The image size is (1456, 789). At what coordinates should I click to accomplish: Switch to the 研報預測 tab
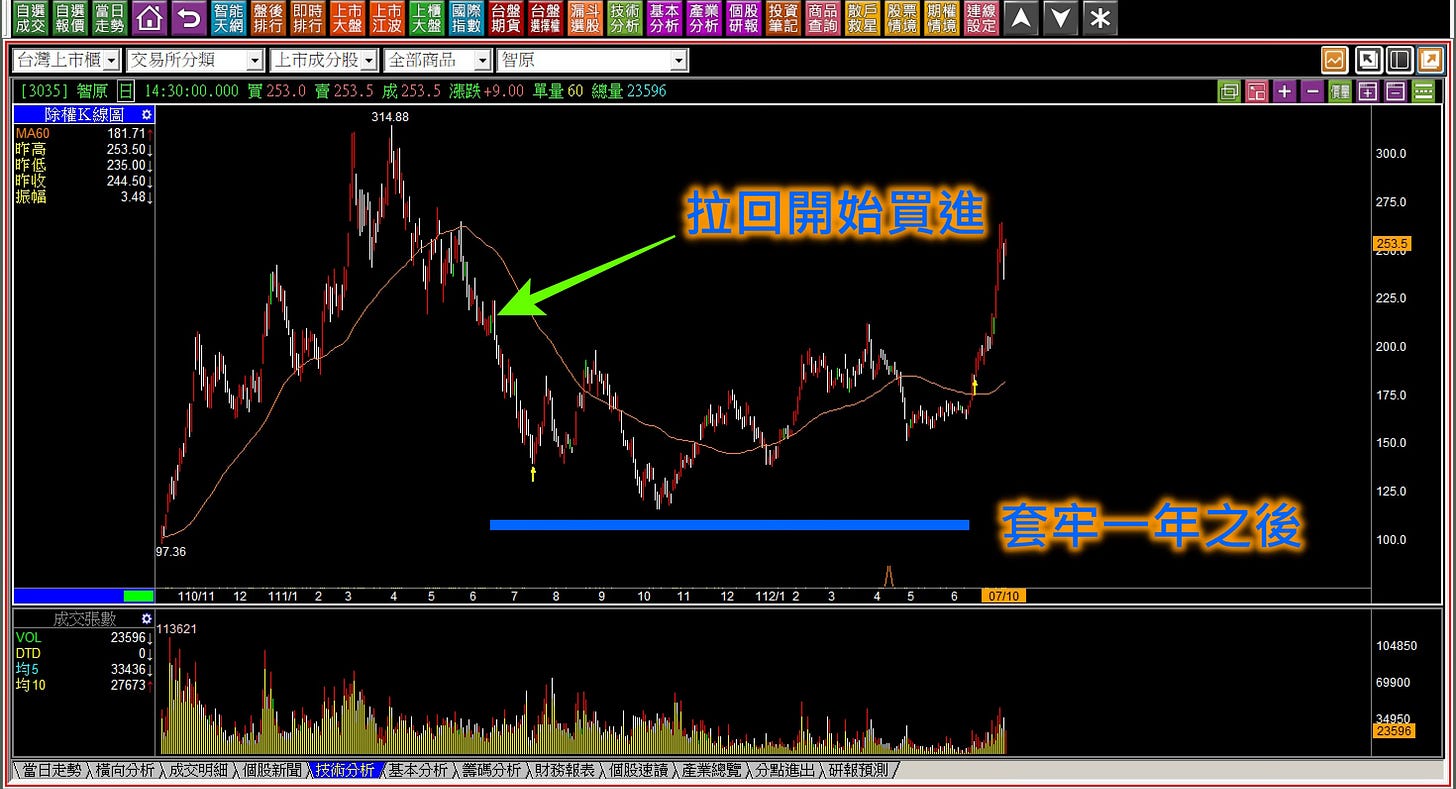click(860, 770)
